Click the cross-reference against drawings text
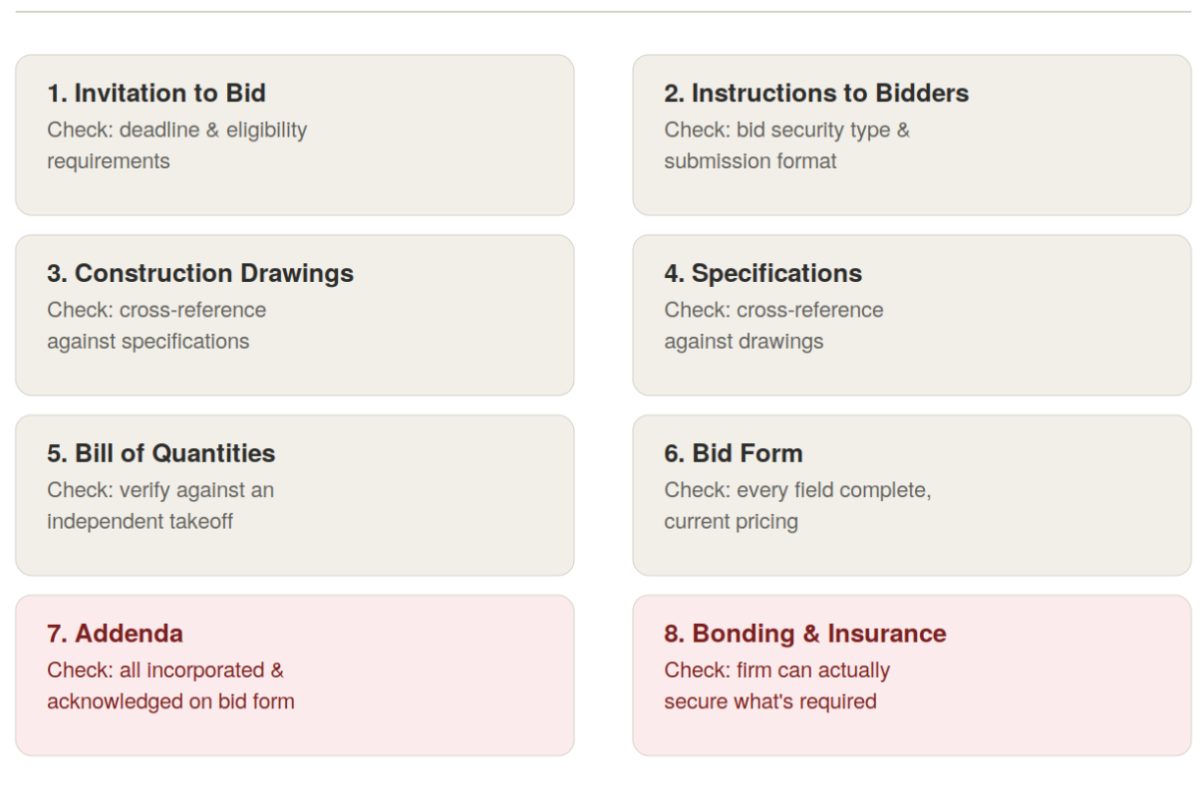Viewport: 1200px width, 791px height. point(774,325)
